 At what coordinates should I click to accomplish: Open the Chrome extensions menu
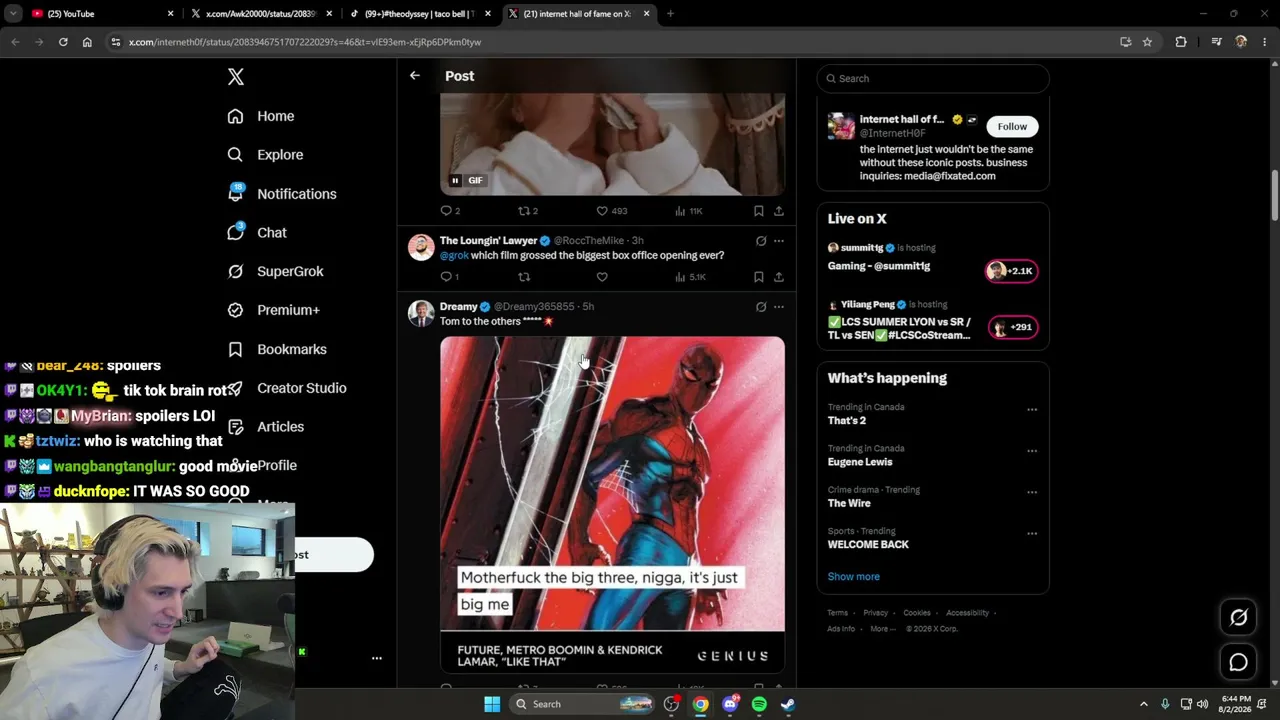(1181, 42)
